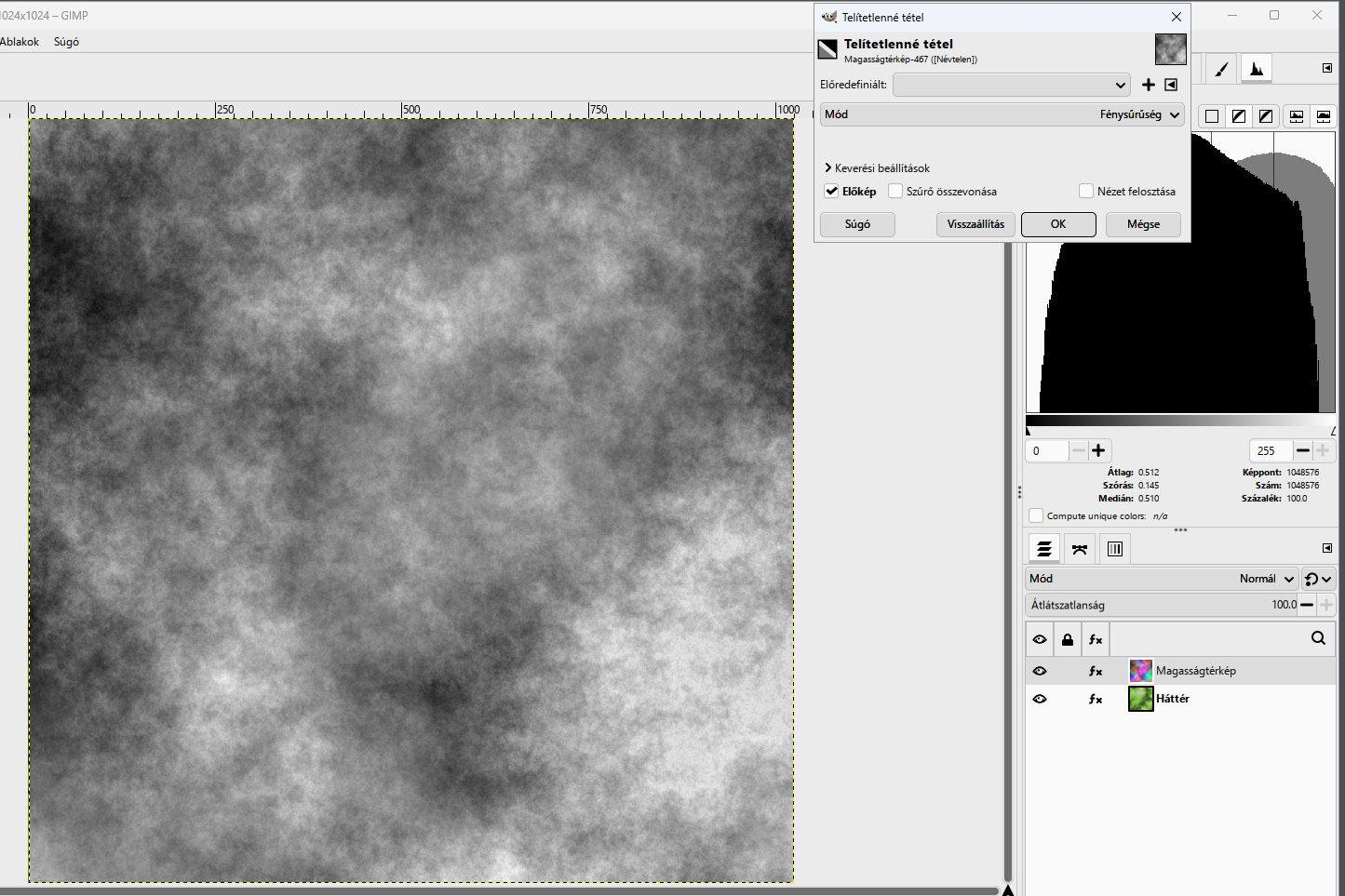Viewport: 1345px width, 896px height.
Task: Click the Mégse cancel button
Action: coord(1143,224)
